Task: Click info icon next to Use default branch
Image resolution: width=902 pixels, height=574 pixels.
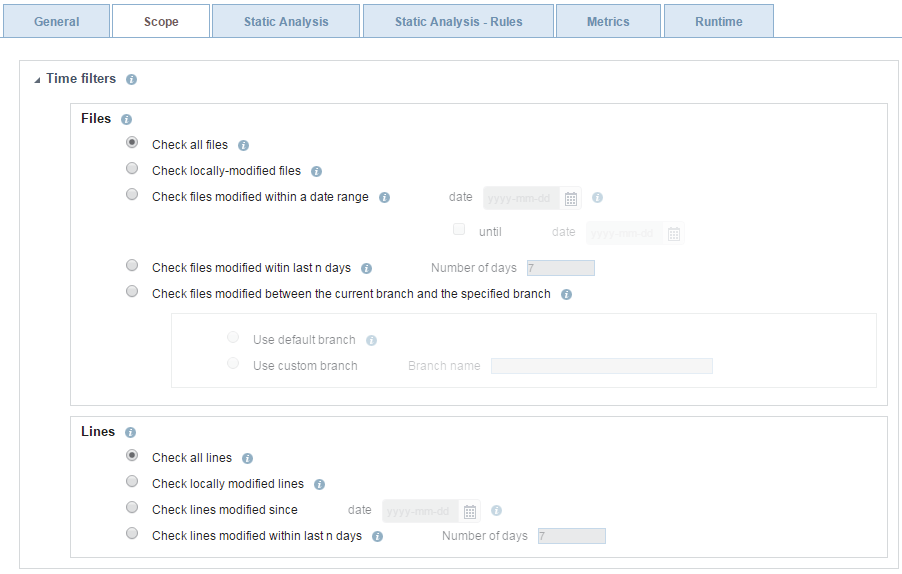Action: pyautogui.click(x=371, y=340)
